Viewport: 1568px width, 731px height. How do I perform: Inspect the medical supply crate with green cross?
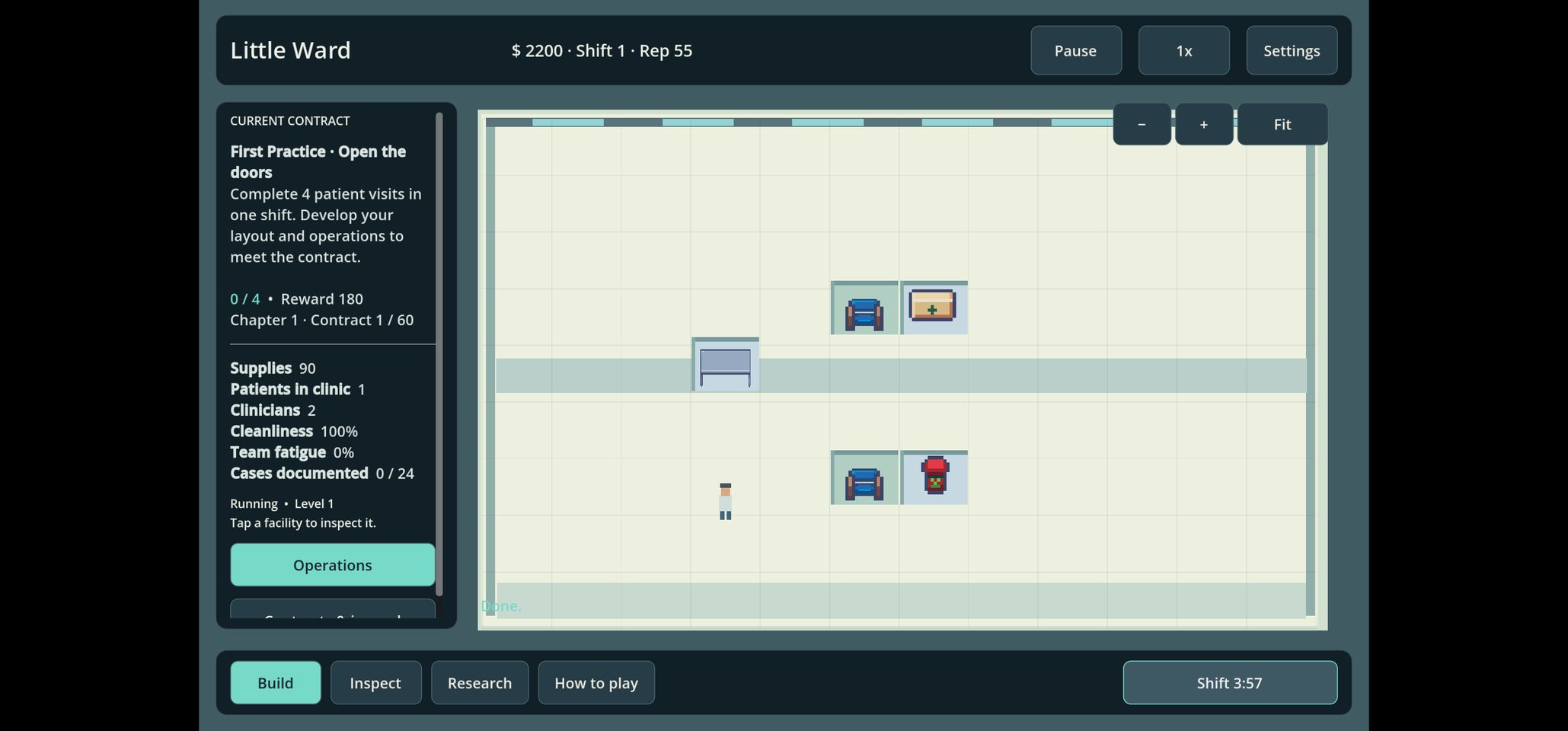[x=934, y=308]
